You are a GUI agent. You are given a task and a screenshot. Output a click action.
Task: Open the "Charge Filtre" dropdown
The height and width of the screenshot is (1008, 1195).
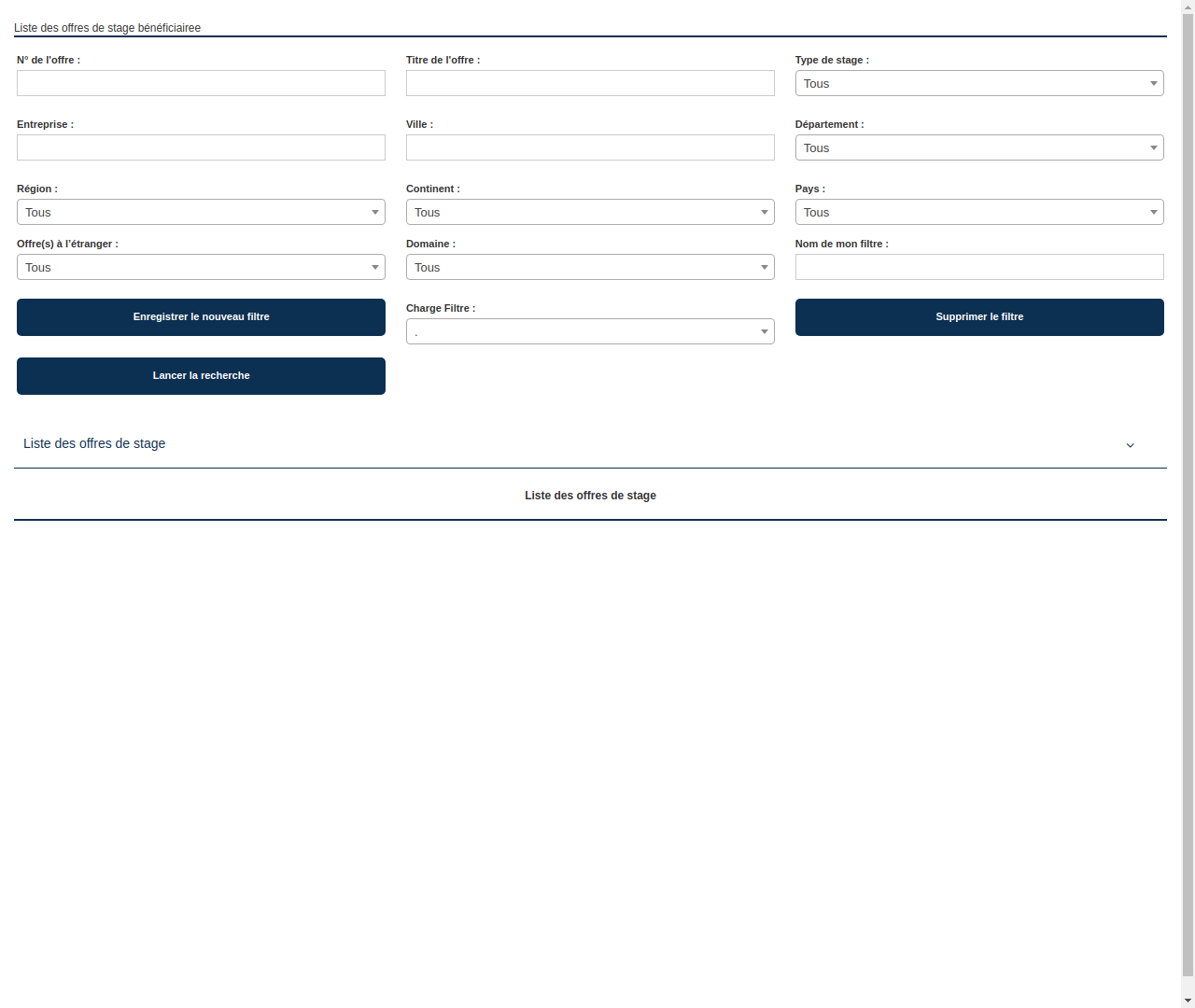590,331
